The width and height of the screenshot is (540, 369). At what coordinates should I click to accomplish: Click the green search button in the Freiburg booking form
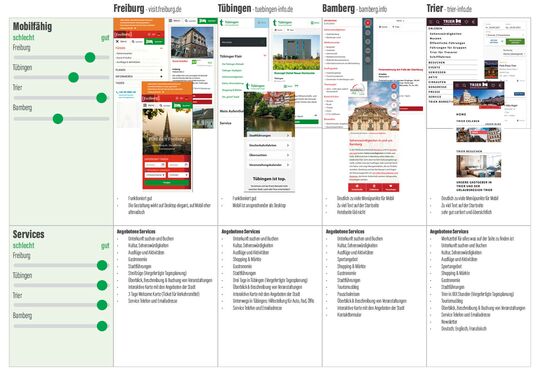point(167,183)
